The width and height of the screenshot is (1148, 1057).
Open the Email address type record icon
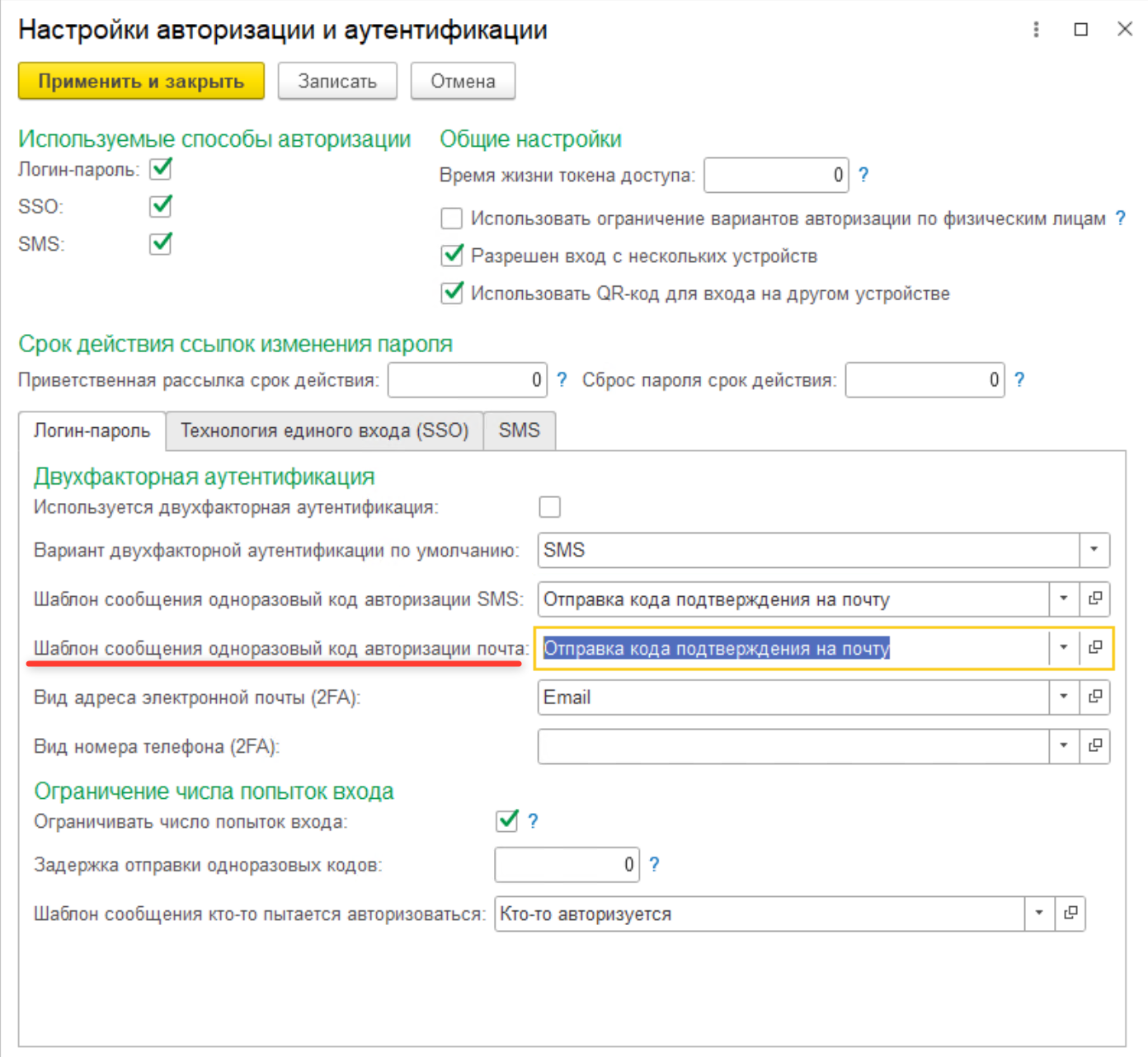(x=1095, y=697)
